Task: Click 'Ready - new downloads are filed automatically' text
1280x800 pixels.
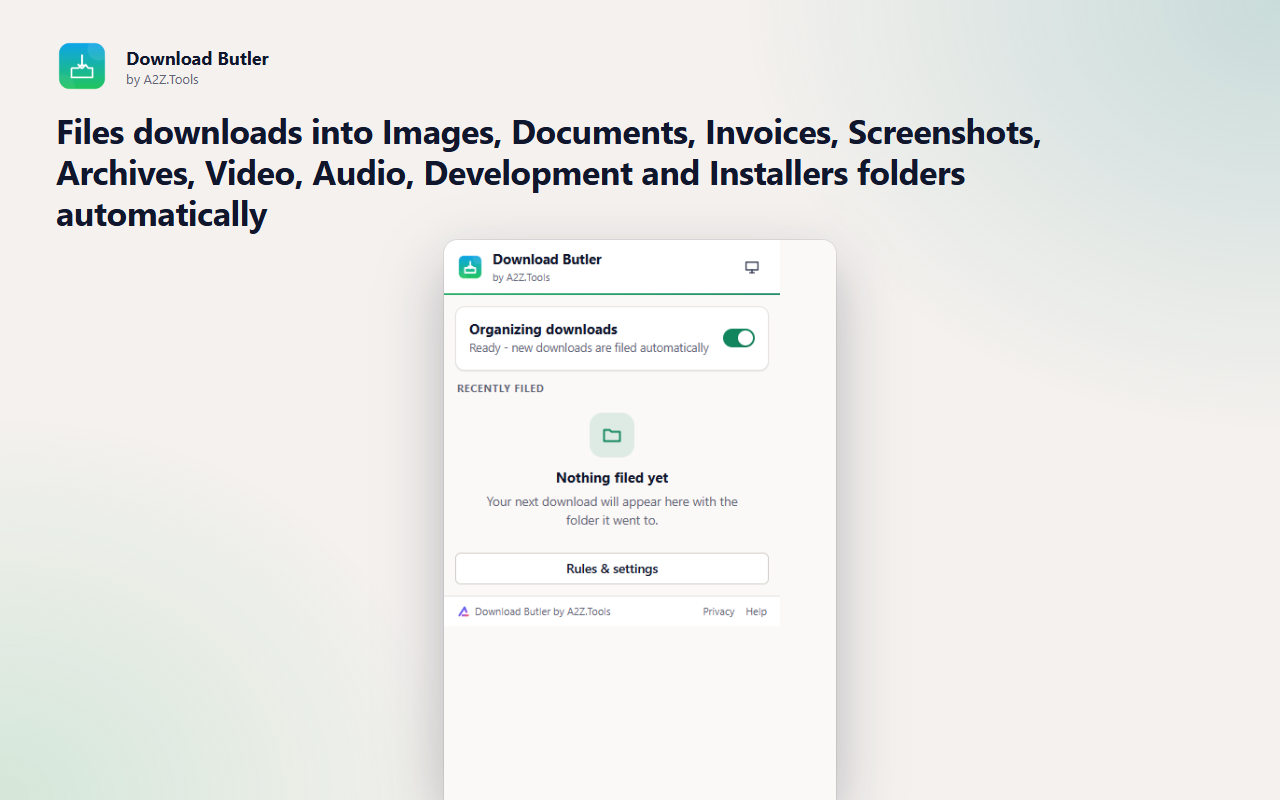Action: coord(589,348)
